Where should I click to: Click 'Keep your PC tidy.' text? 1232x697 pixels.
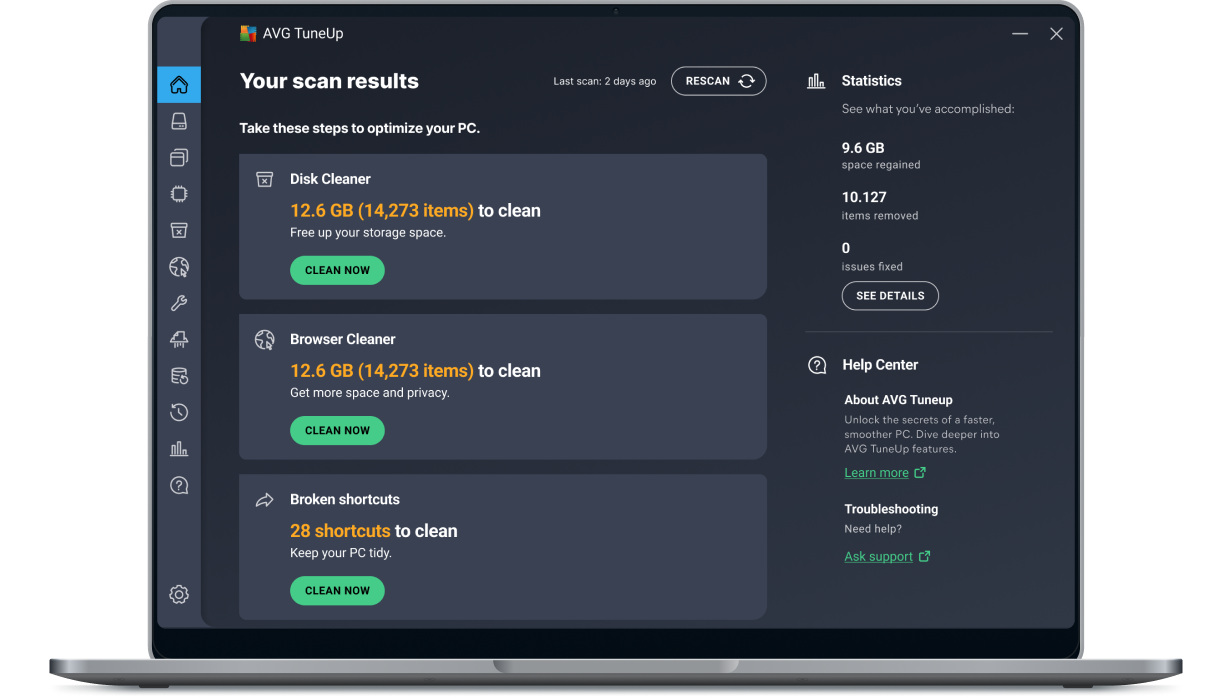coord(341,553)
